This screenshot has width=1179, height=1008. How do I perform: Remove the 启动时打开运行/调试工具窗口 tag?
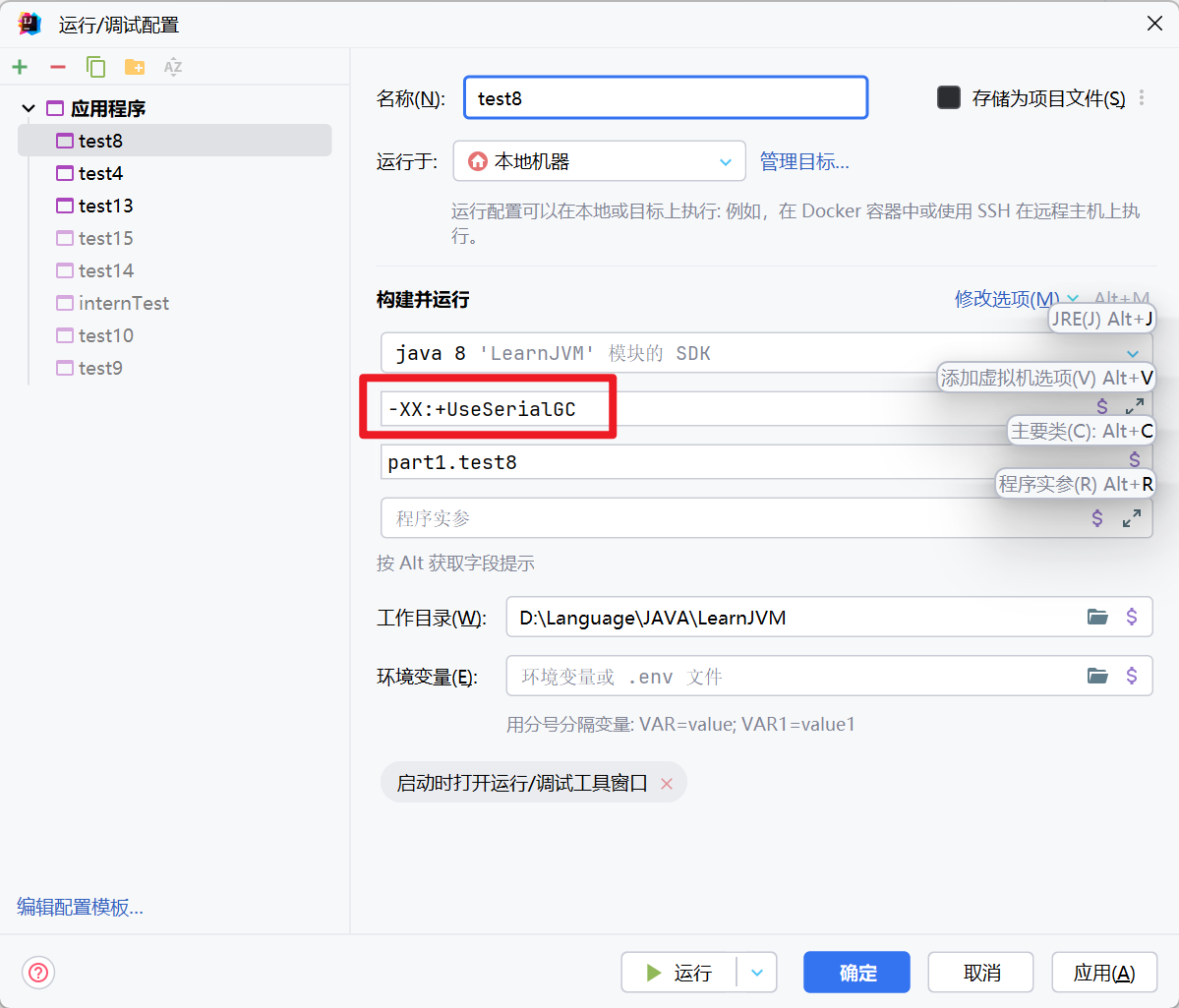point(667,784)
